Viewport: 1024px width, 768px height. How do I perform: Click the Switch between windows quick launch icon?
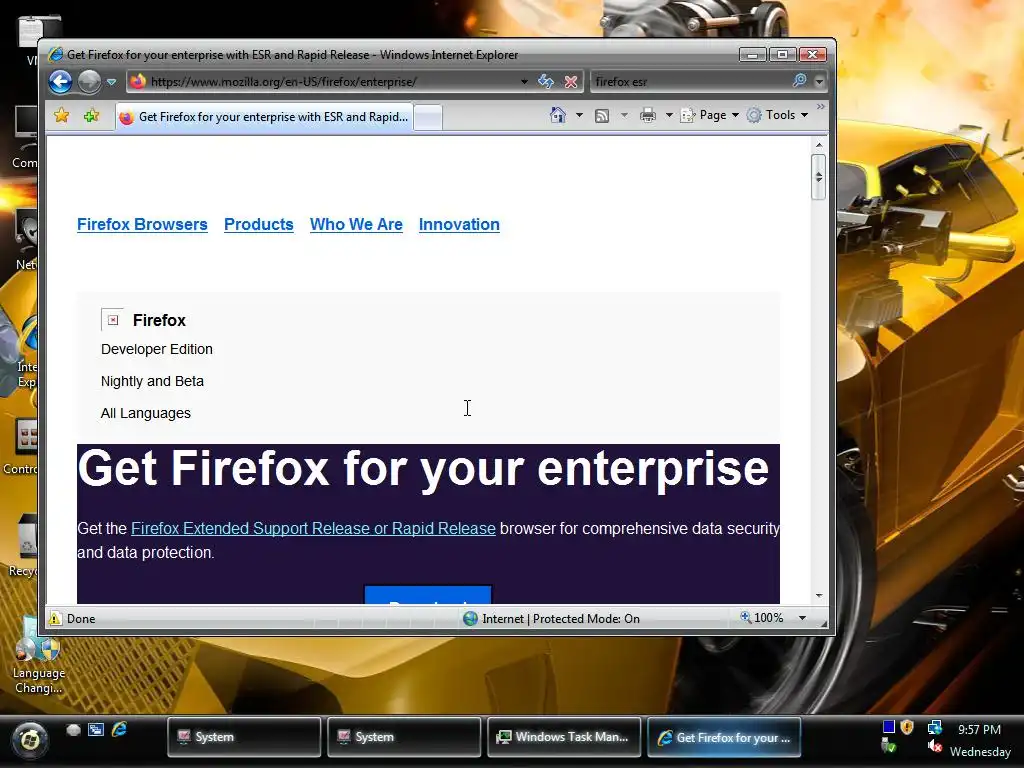pos(96,730)
